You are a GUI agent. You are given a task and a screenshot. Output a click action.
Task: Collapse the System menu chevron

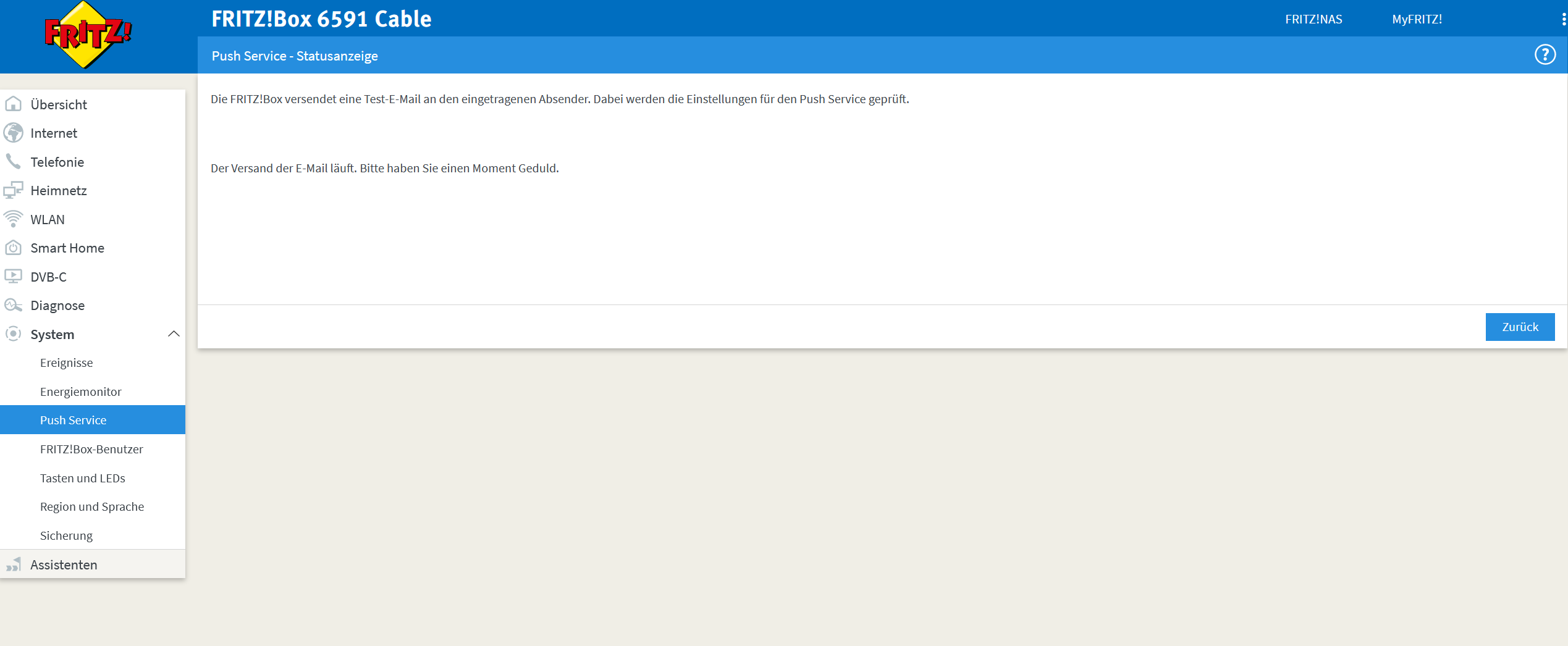click(174, 334)
